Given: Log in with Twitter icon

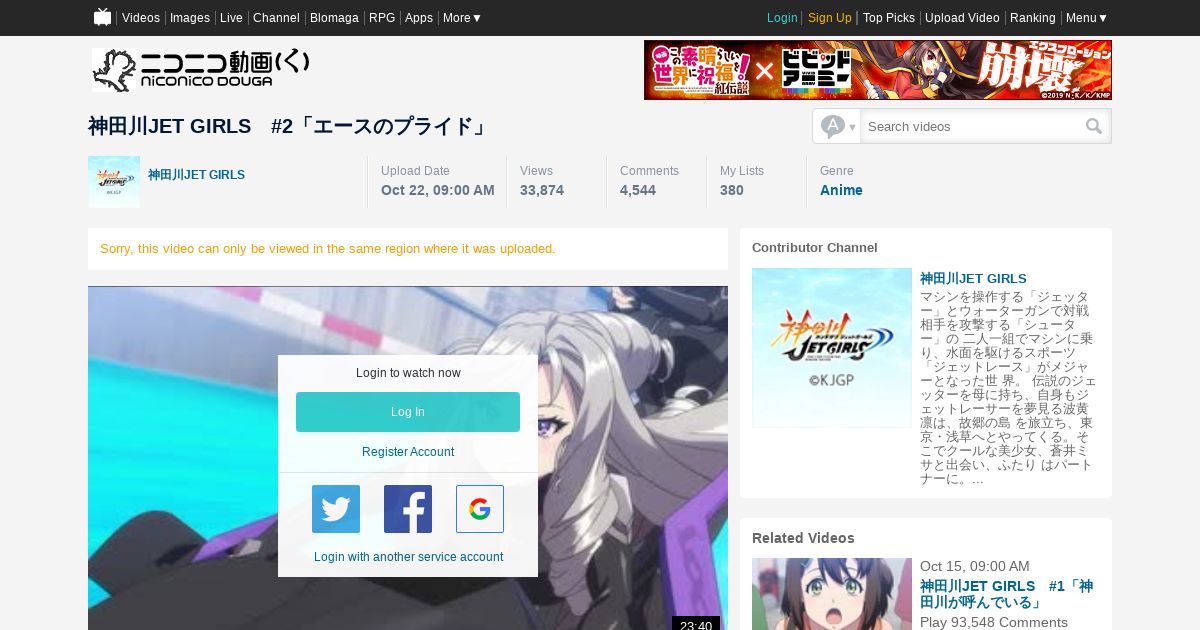Looking at the screenshot, I should click(x=336, y=509).
